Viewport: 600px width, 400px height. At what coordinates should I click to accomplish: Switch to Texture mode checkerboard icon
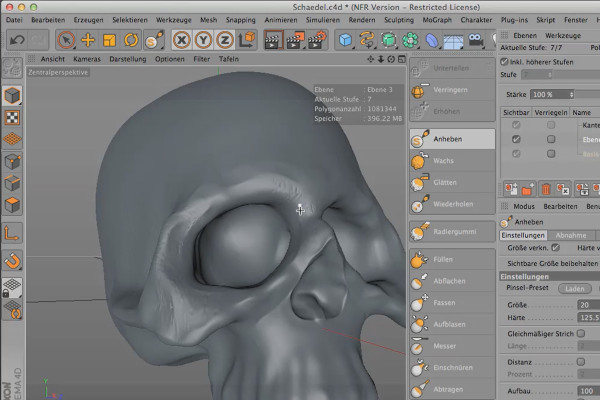pyautogui.click(x=12, y=118)
